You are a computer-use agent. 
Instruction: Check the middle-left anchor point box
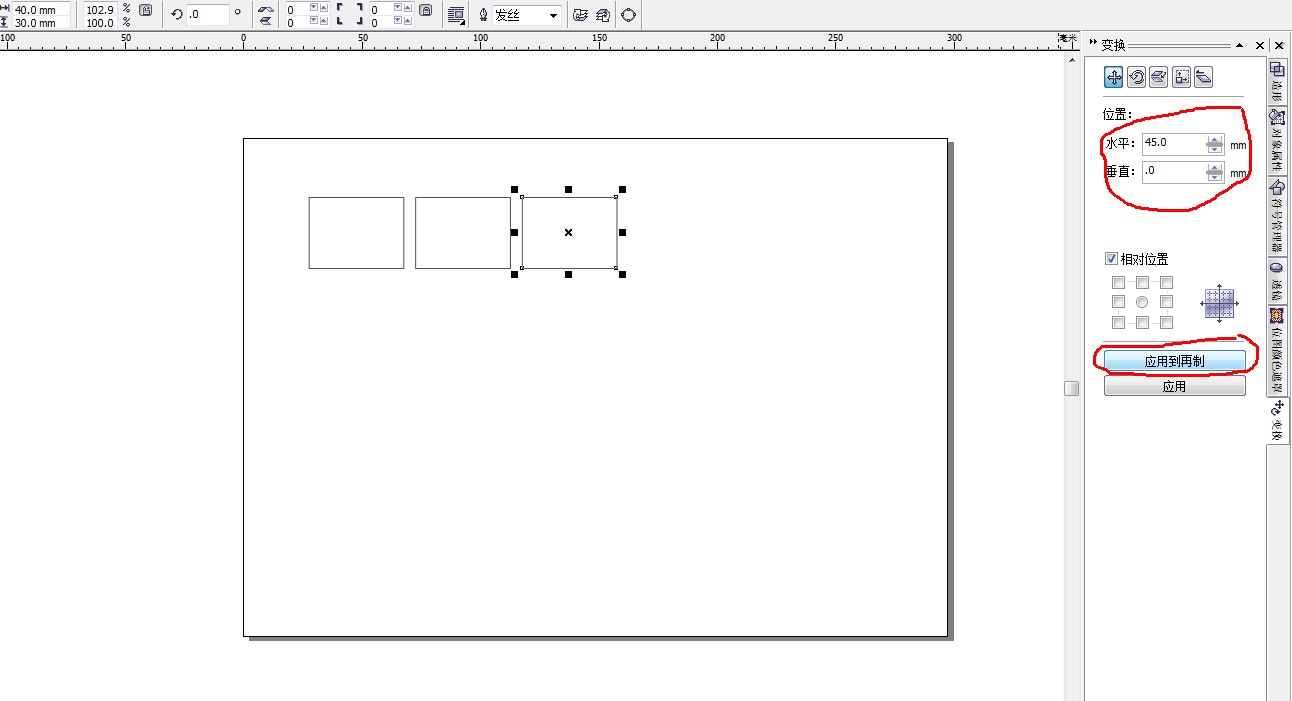(x=1118, y=301)
